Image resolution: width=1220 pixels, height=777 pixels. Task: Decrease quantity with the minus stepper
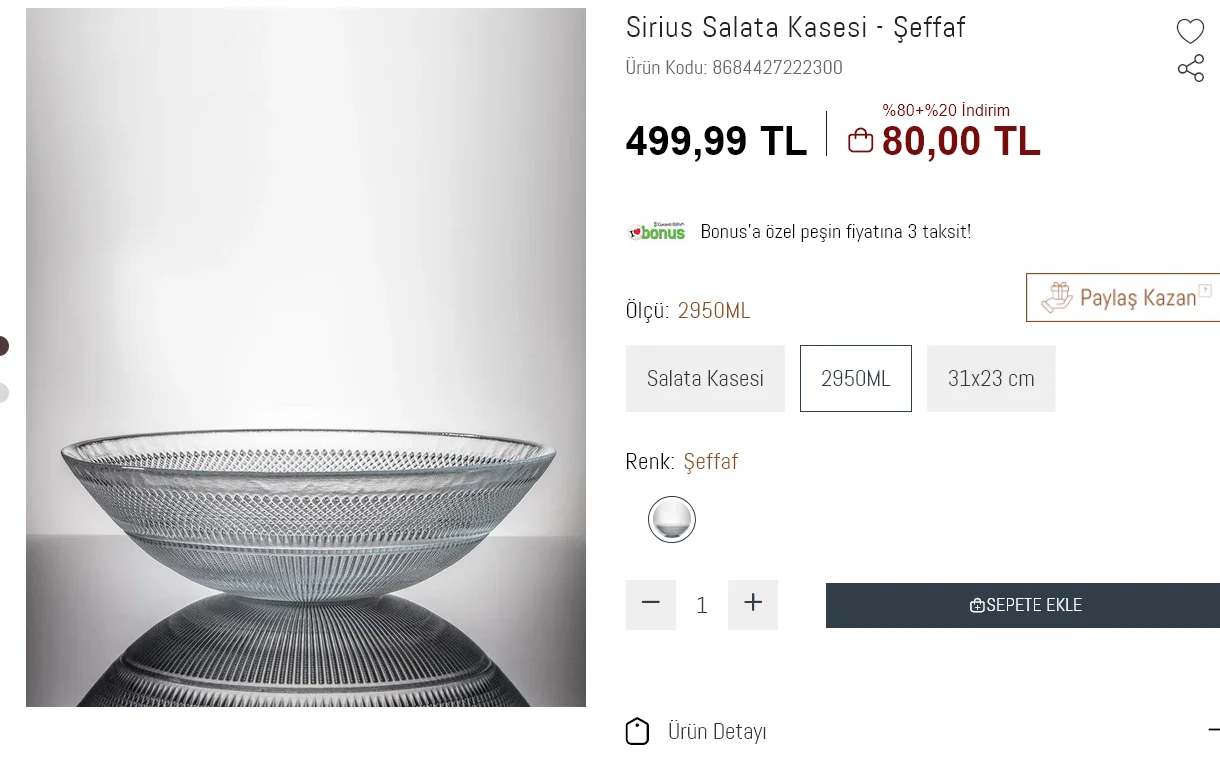pos(651,605)
